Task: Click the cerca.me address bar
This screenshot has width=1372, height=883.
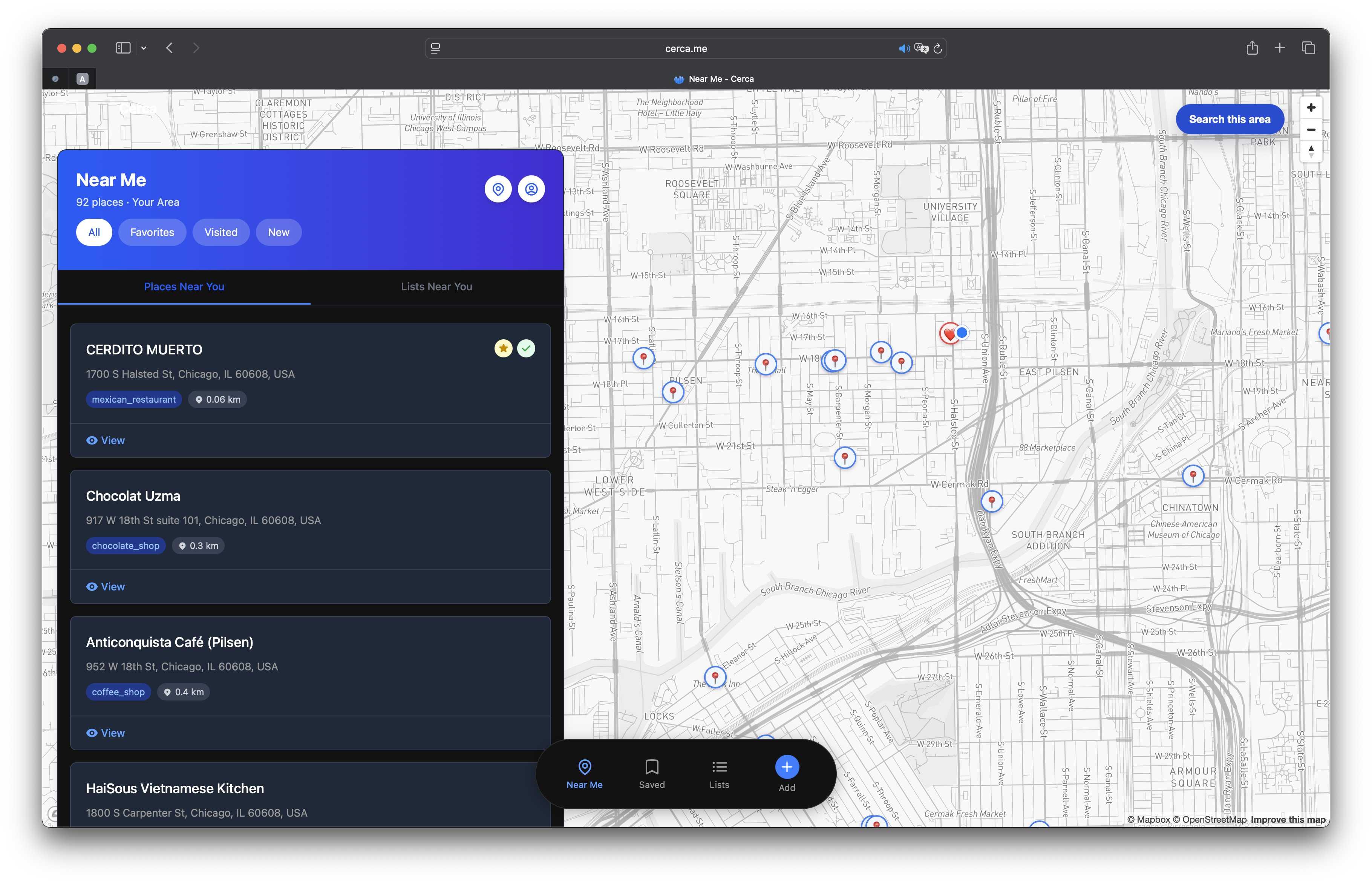Action: tap(685, 49)
